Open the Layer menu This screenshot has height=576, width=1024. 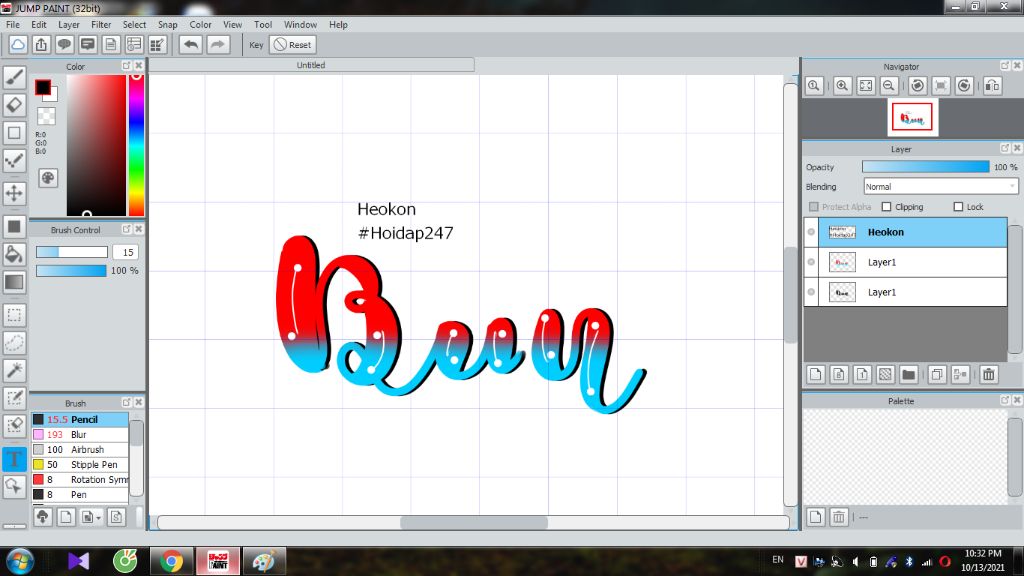pos(69,24)
